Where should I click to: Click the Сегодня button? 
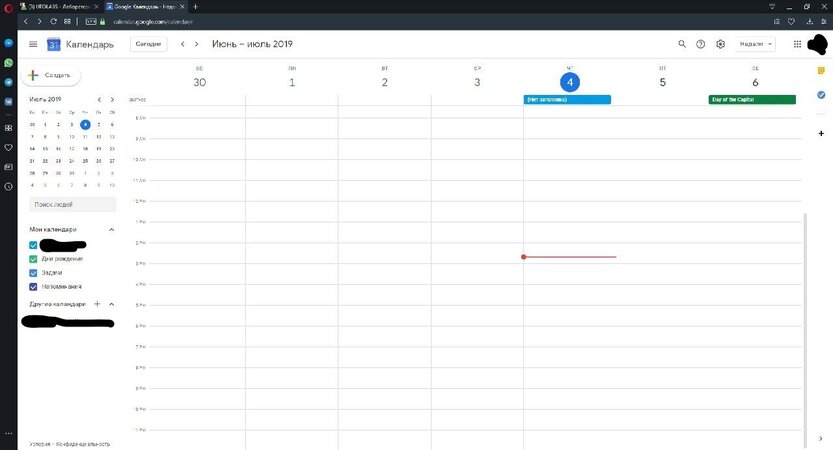[148, 44]
